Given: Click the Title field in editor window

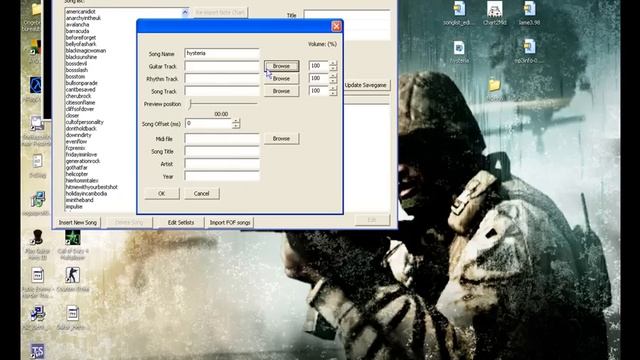Looking at the screenshot, I should click(347, 15).
